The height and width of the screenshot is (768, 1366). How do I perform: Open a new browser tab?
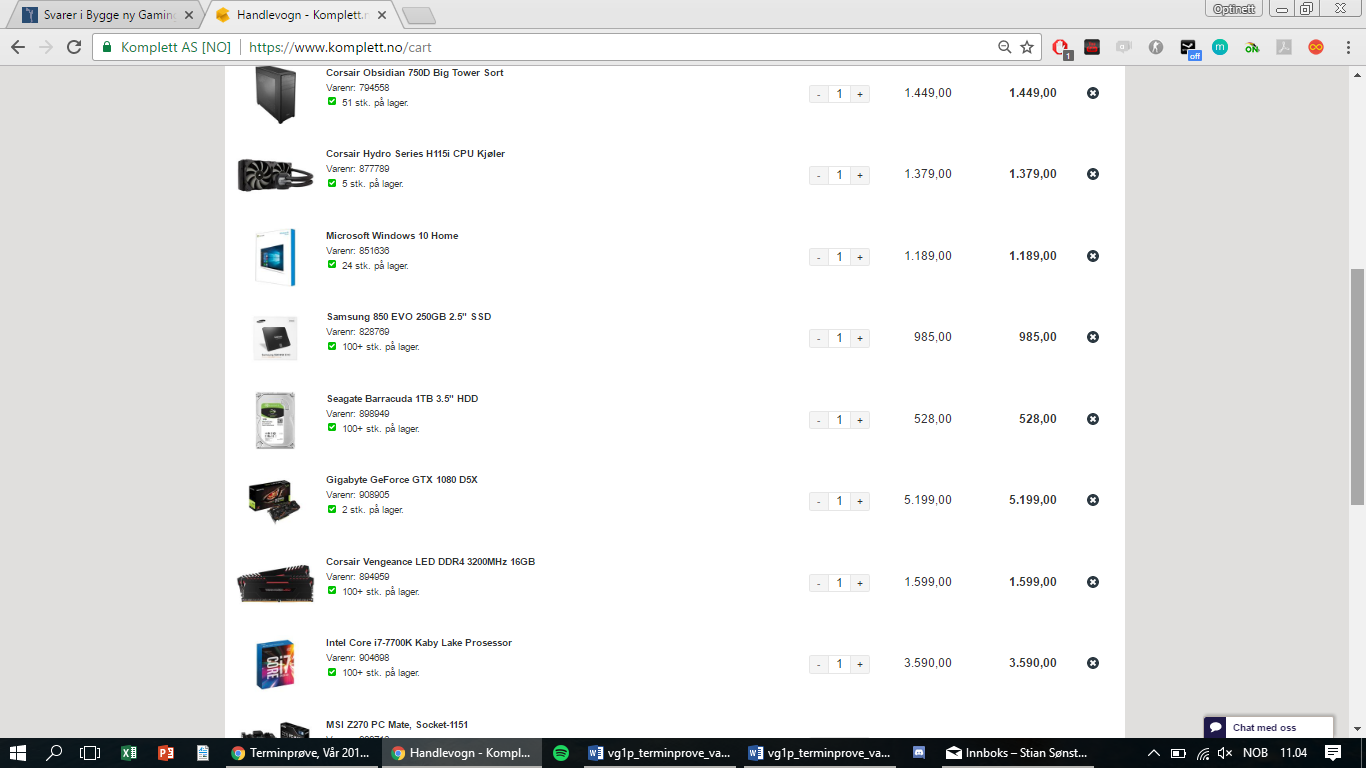click(x=419, y=16)
